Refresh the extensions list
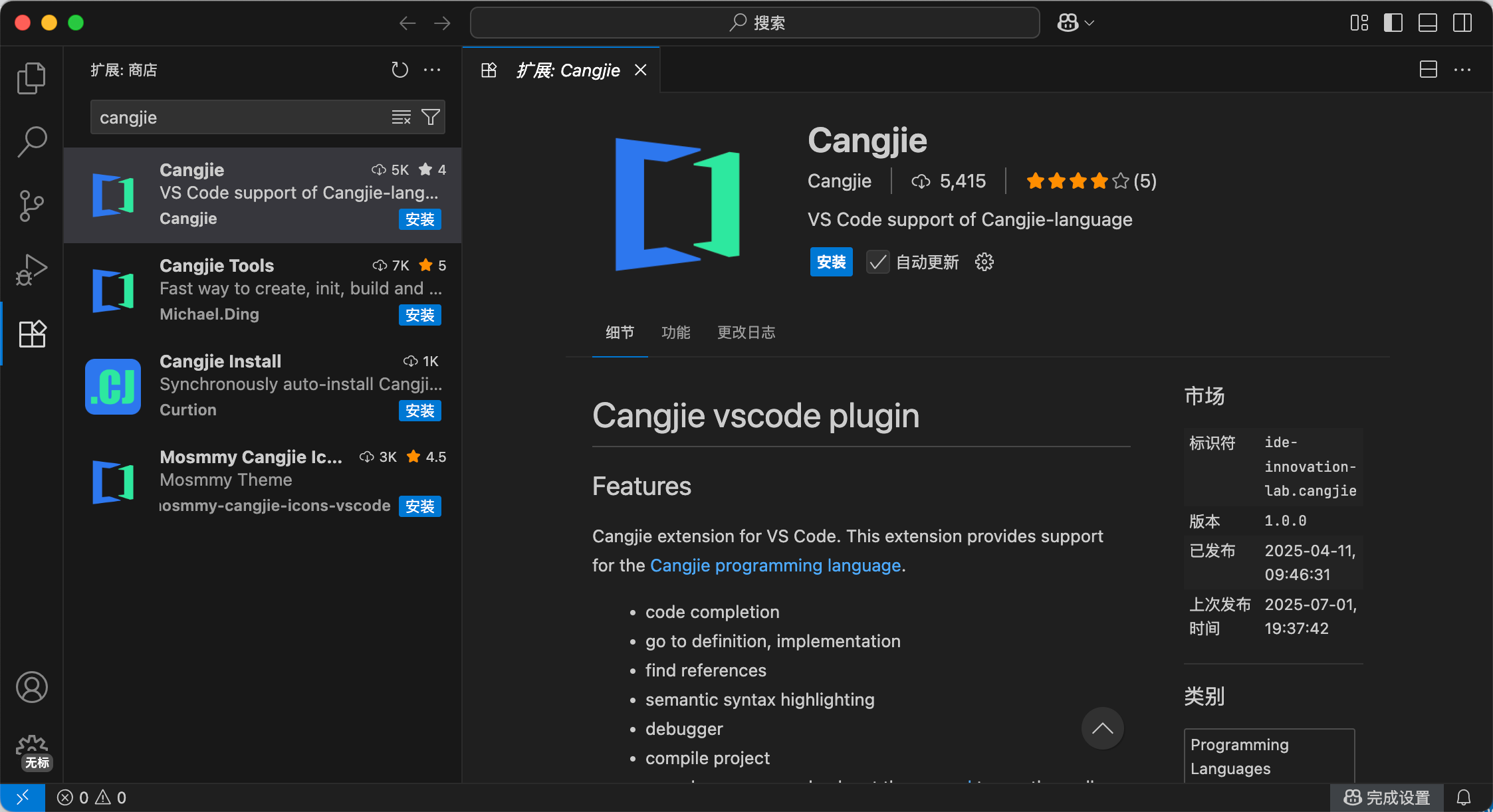 click(400, 70)
